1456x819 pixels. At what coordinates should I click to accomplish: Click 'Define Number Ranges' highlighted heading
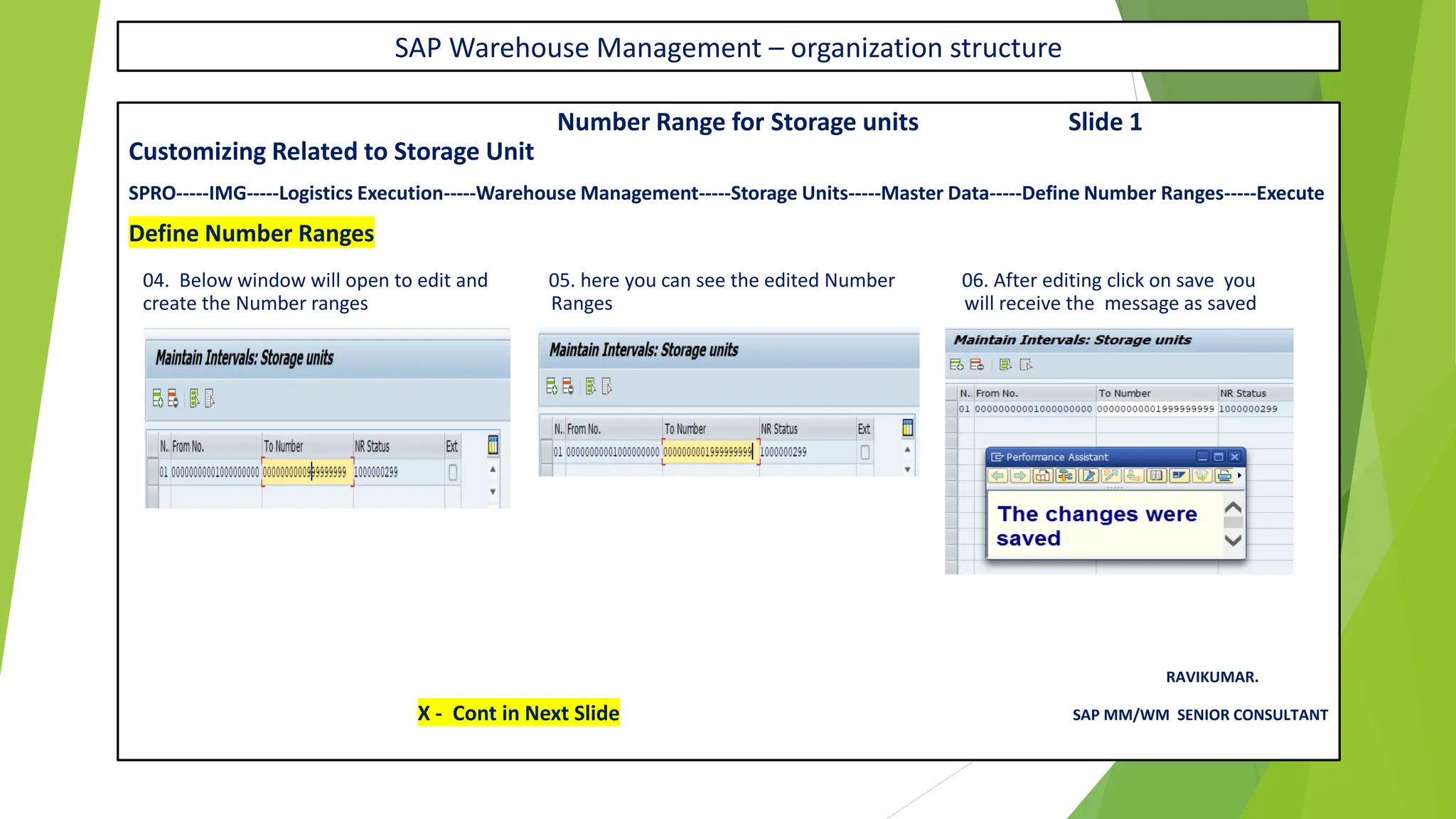(x=252, y=233)
